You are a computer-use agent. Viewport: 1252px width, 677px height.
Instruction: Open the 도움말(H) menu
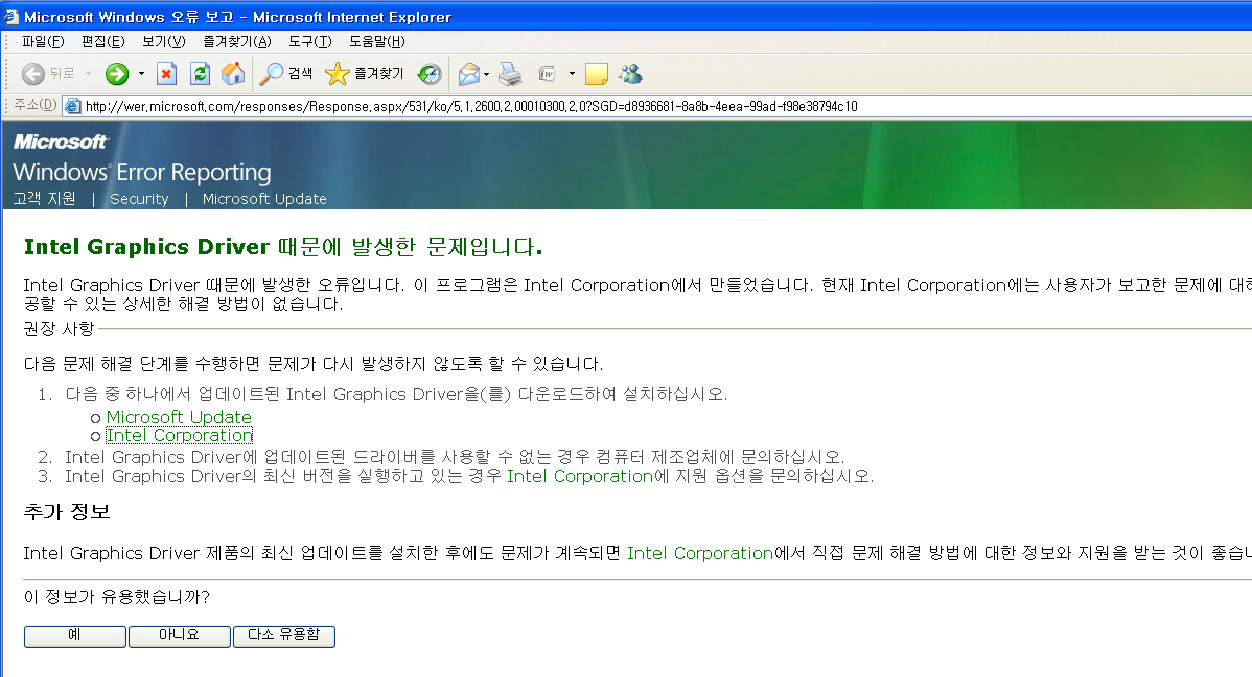click(x=377, y=41)
